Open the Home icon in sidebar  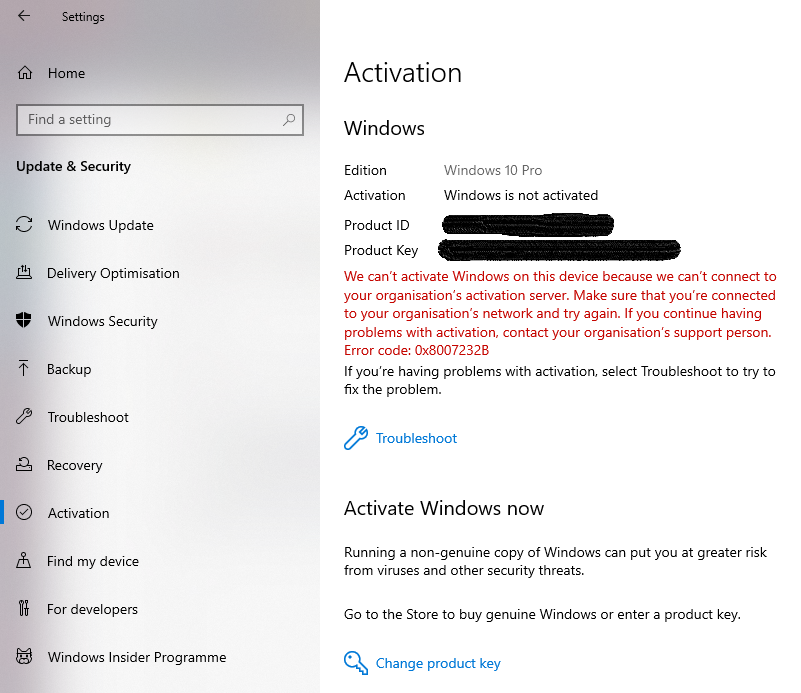pyautogui.click(x=25, y=73)
